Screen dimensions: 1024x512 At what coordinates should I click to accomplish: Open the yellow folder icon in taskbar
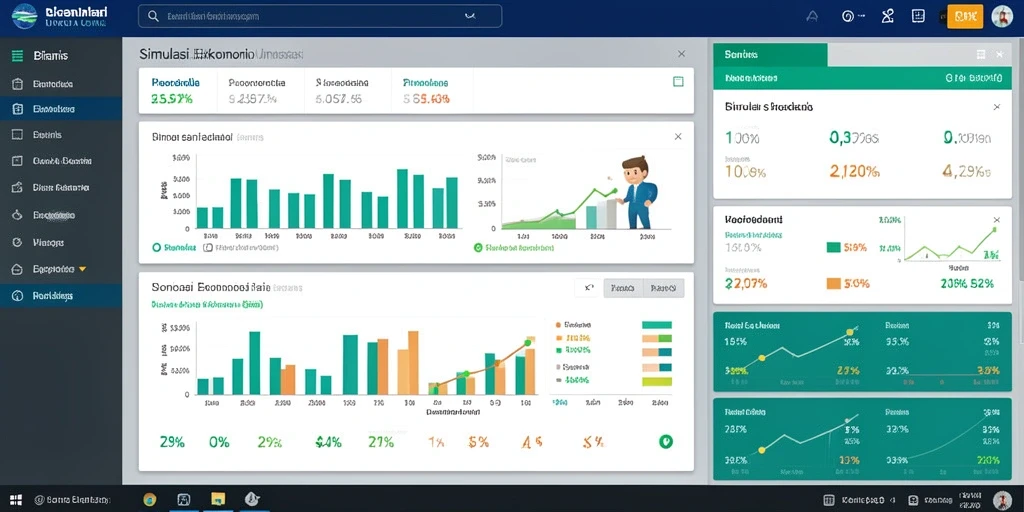[217, 500]
